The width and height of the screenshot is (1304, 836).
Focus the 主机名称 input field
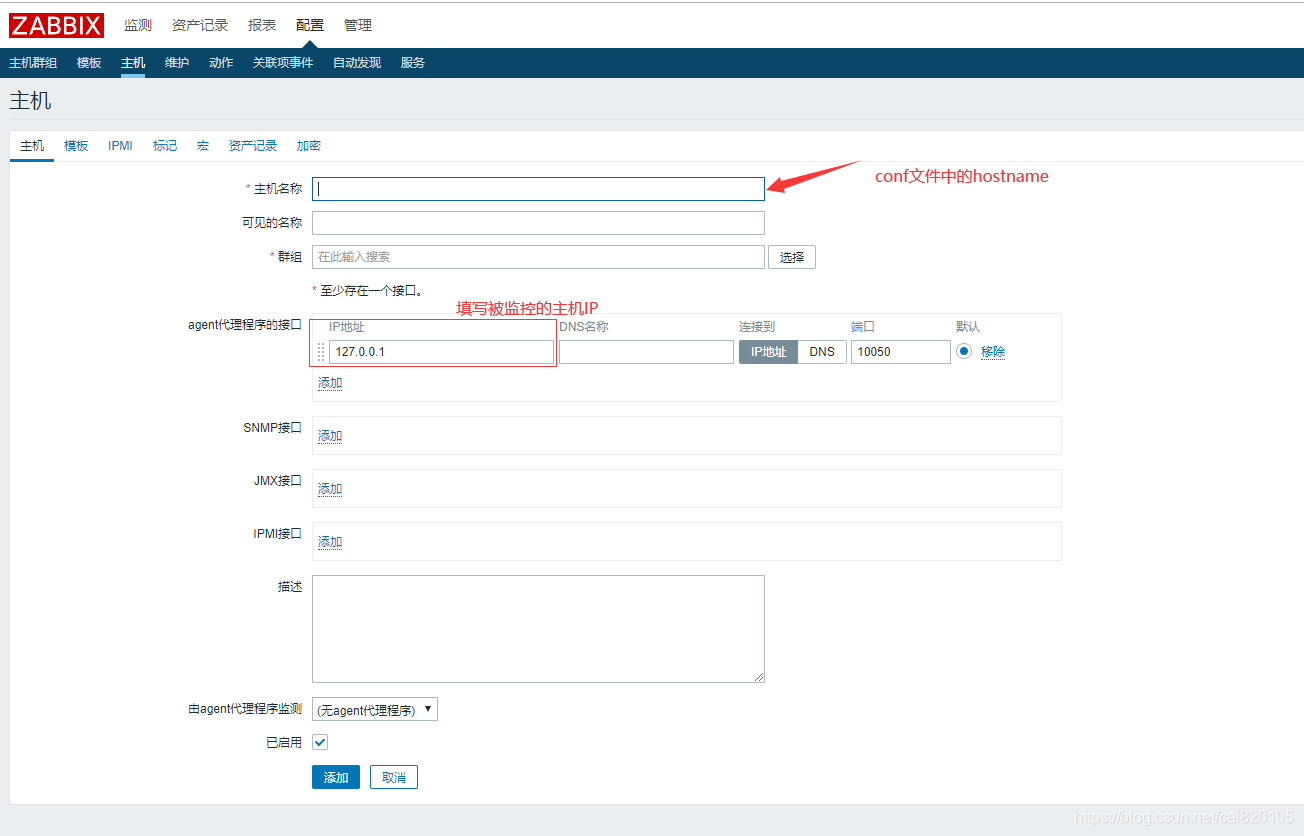pos(538,189)
